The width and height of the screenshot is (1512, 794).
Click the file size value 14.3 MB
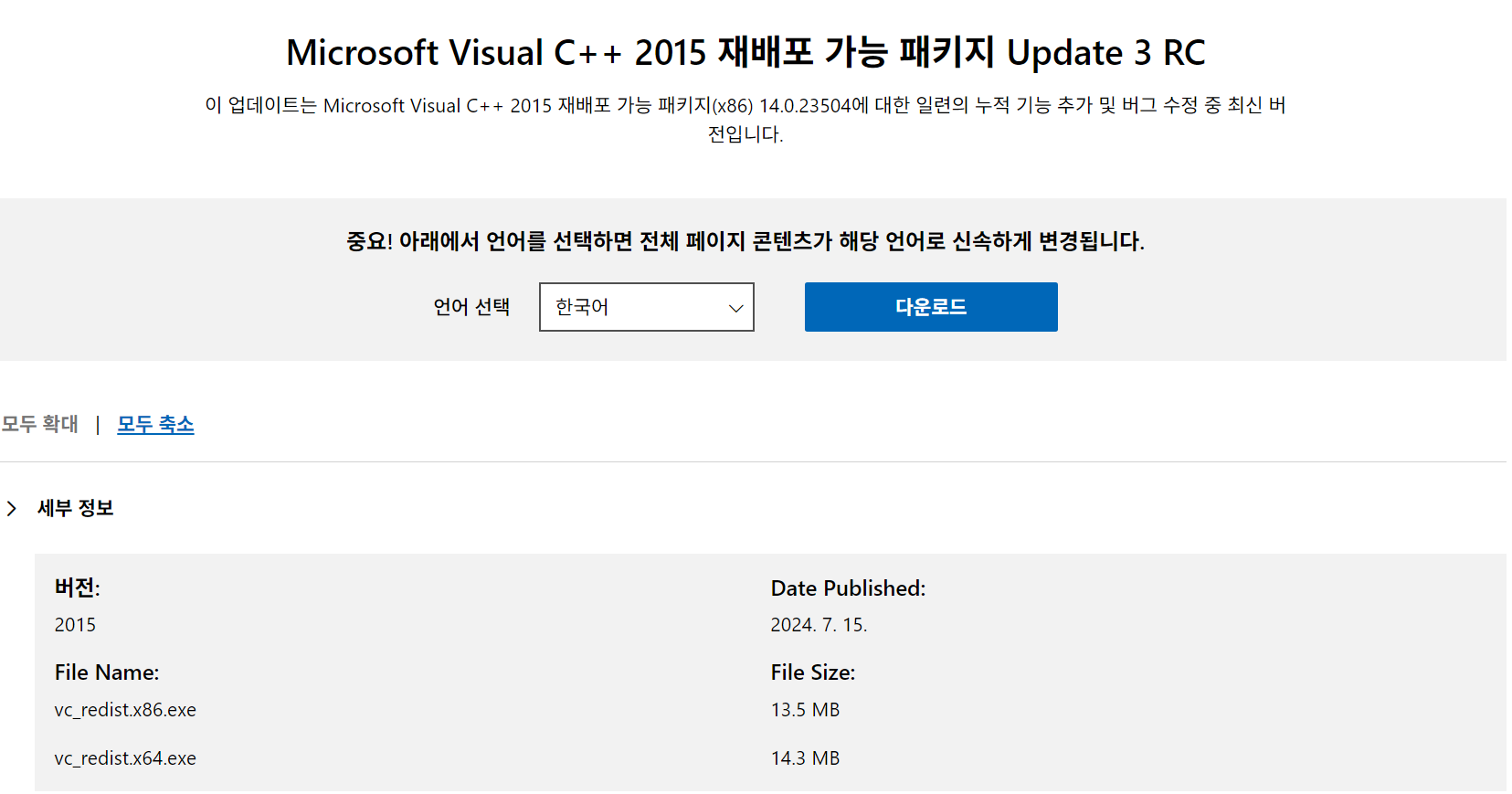pyautogui.click(x=805, y=758)
